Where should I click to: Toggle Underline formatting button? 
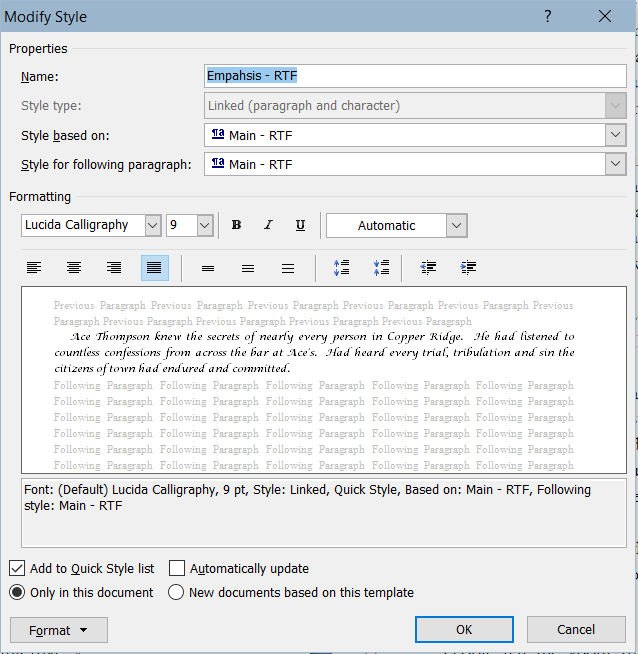point(300,225)
